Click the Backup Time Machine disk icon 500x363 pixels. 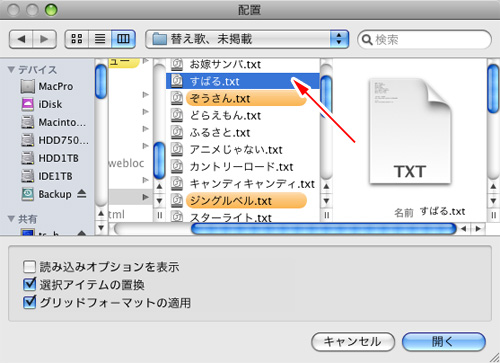point(28,194)
